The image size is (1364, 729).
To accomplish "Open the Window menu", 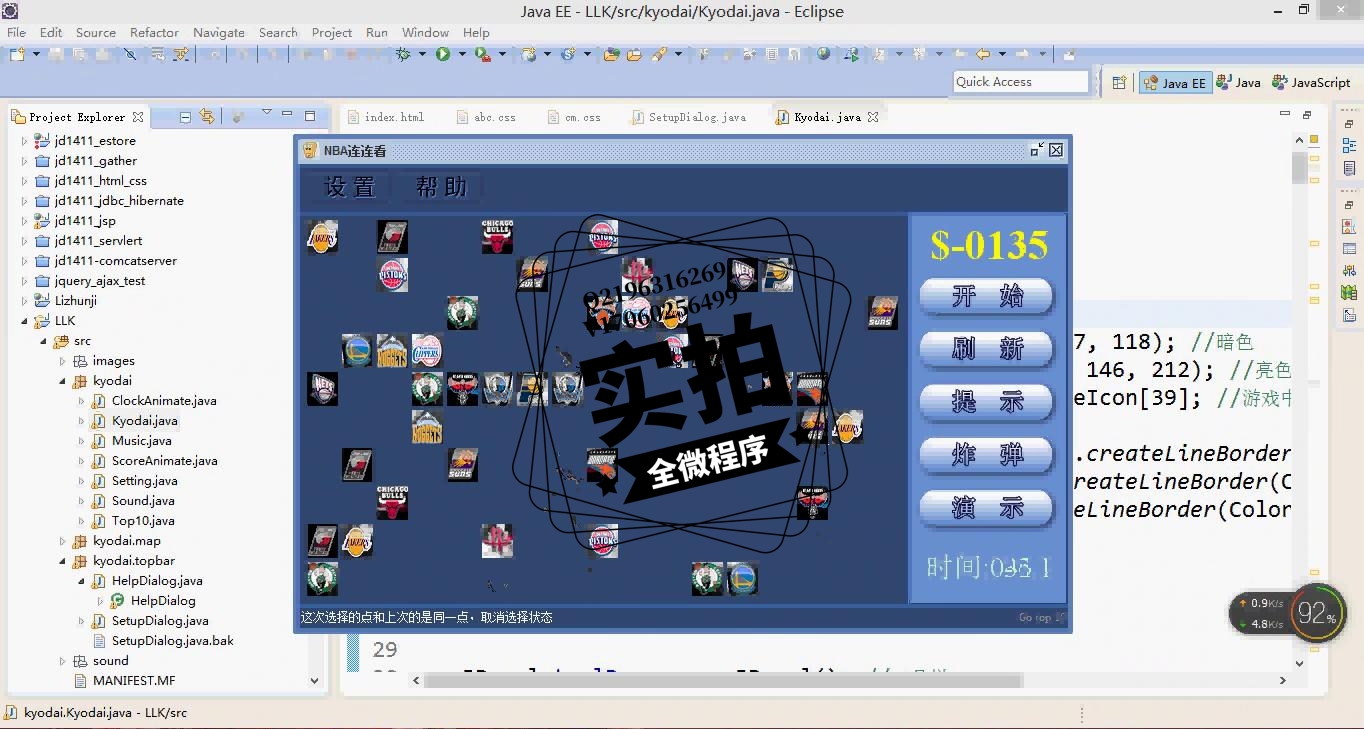I will pyautogui.click(x=425, y=32).
